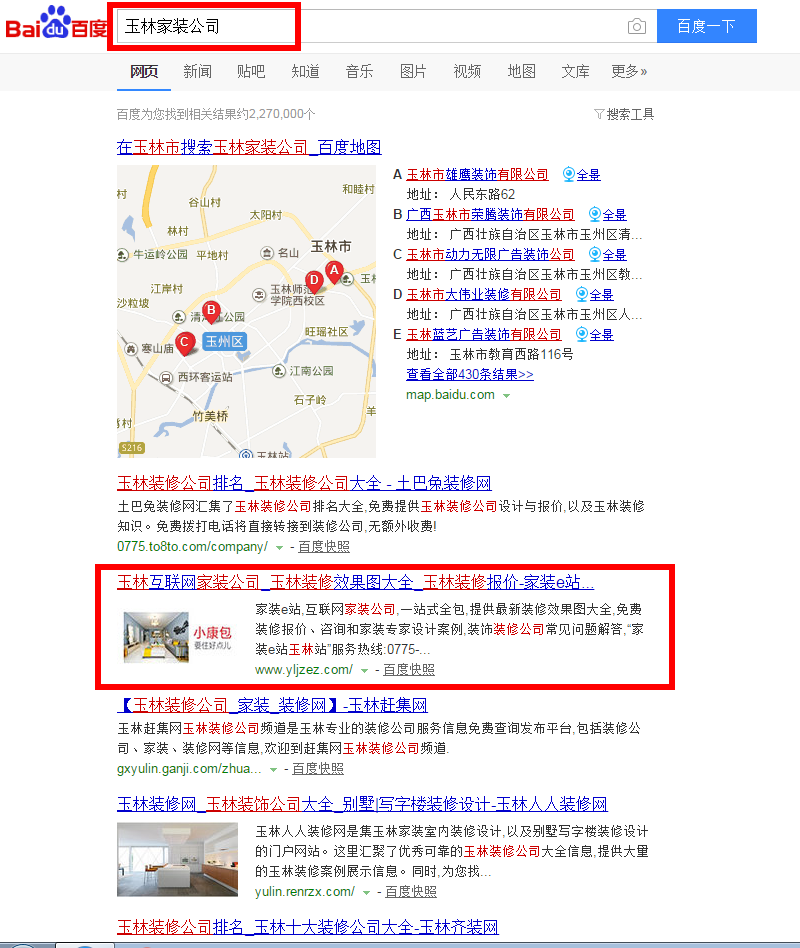Open 广西玉林市荣腾装饰有限公司 link
Screen dimensions: 800x948
[x=490, y=215]
